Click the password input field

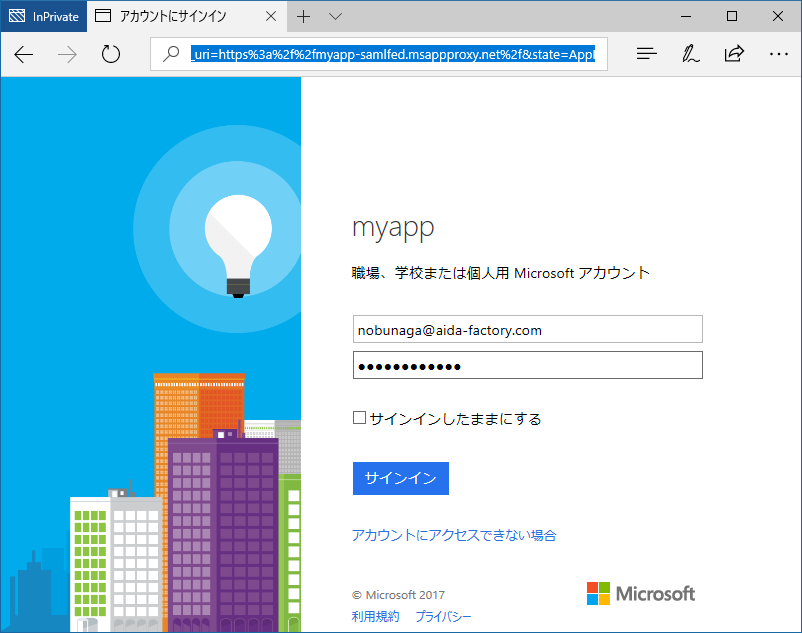[x=527, y=365]
